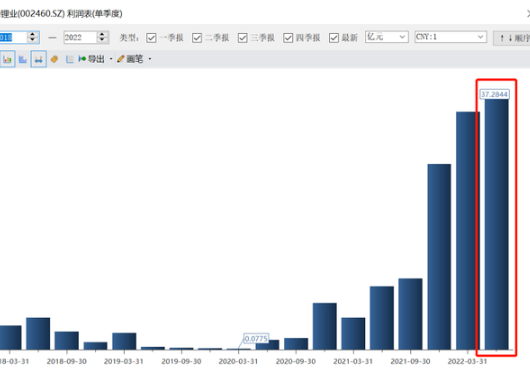Screen dimensions: 530x369
Task: Open the CNY:1 currency dropdown
Action: 451,37
